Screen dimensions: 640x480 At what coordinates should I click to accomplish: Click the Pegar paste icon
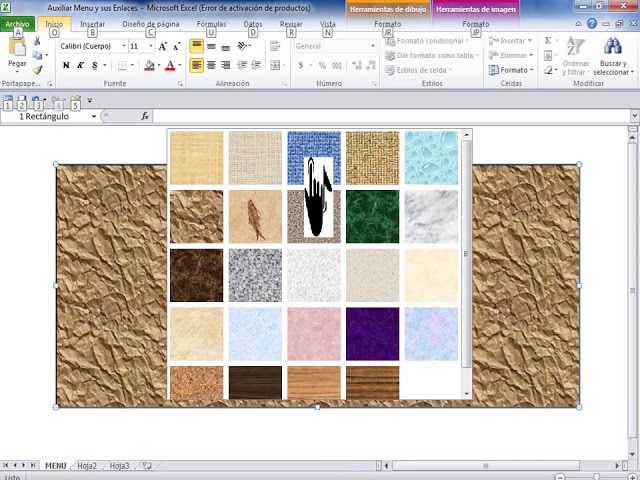(x=17, y=46)
